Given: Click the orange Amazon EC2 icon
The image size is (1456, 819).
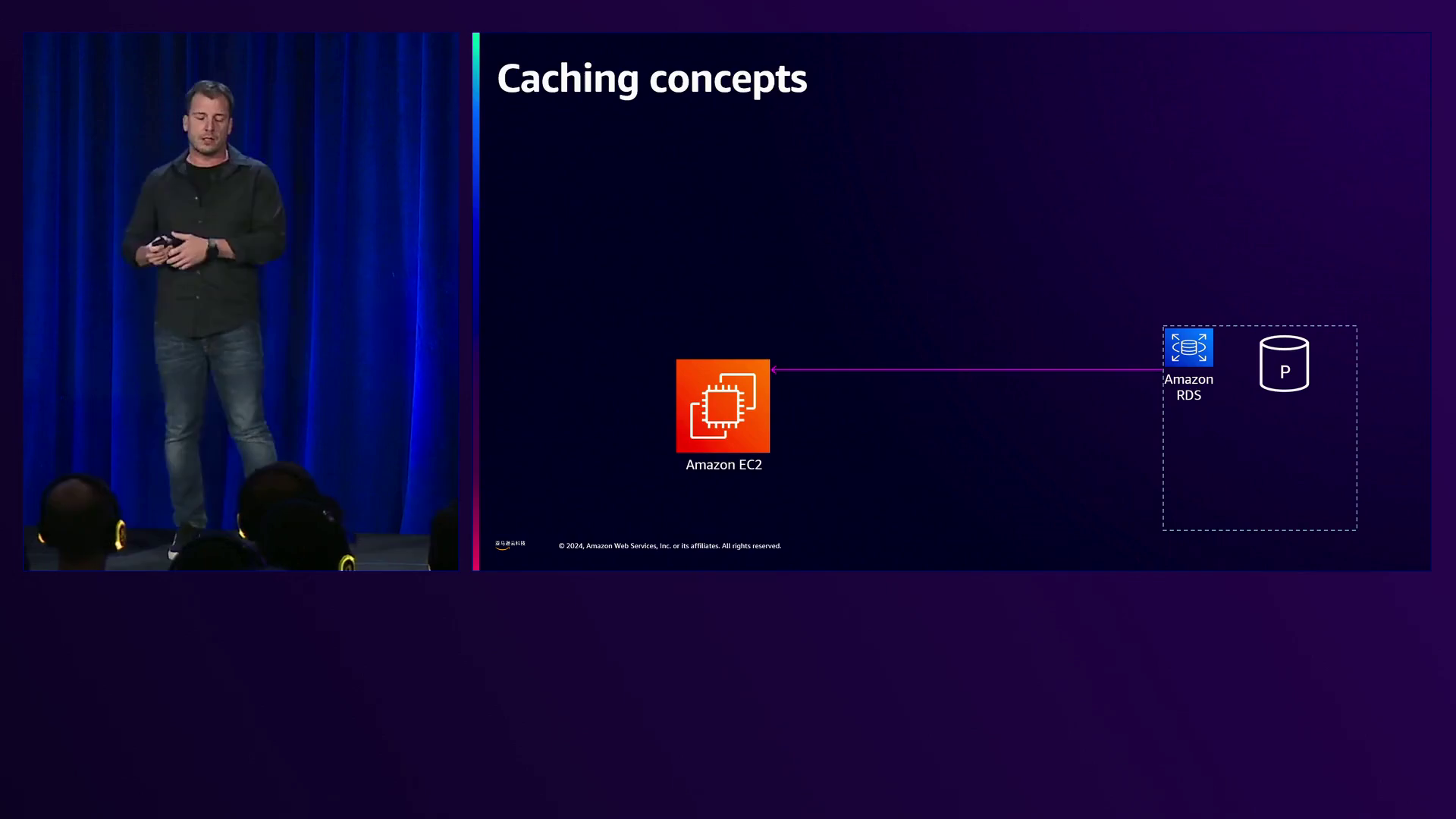Looking at the screenshot, I should pyautogui.click(x=723, y=406).
